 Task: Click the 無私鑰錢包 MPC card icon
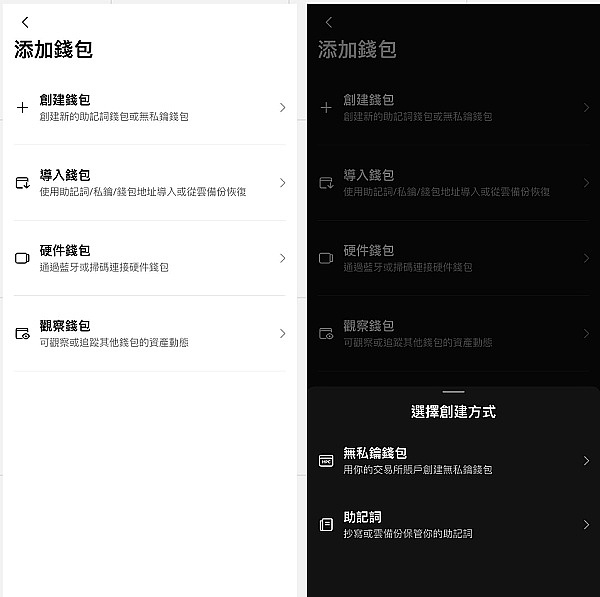326,461
